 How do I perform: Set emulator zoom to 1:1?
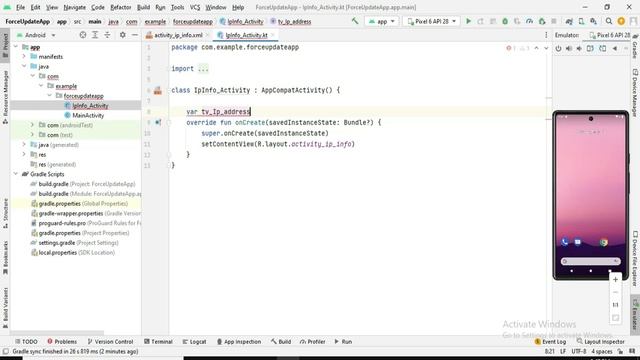point(615,305)
